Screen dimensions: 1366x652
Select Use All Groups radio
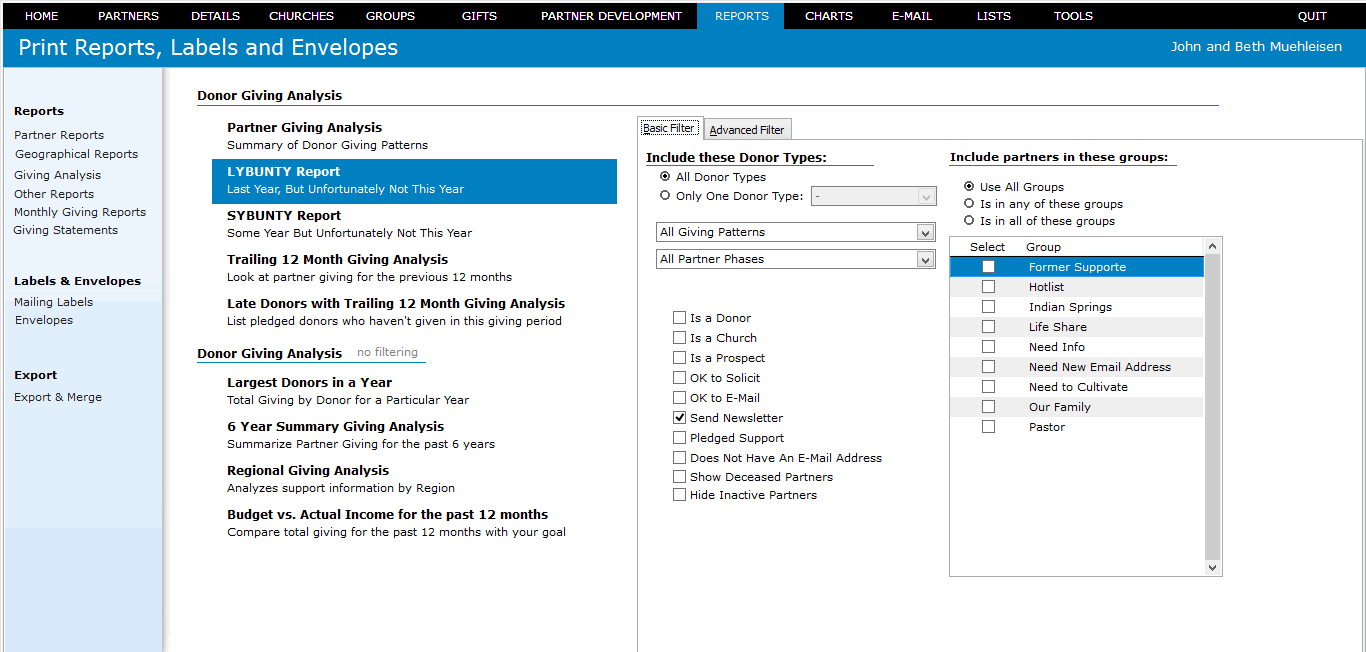(969, 187)
